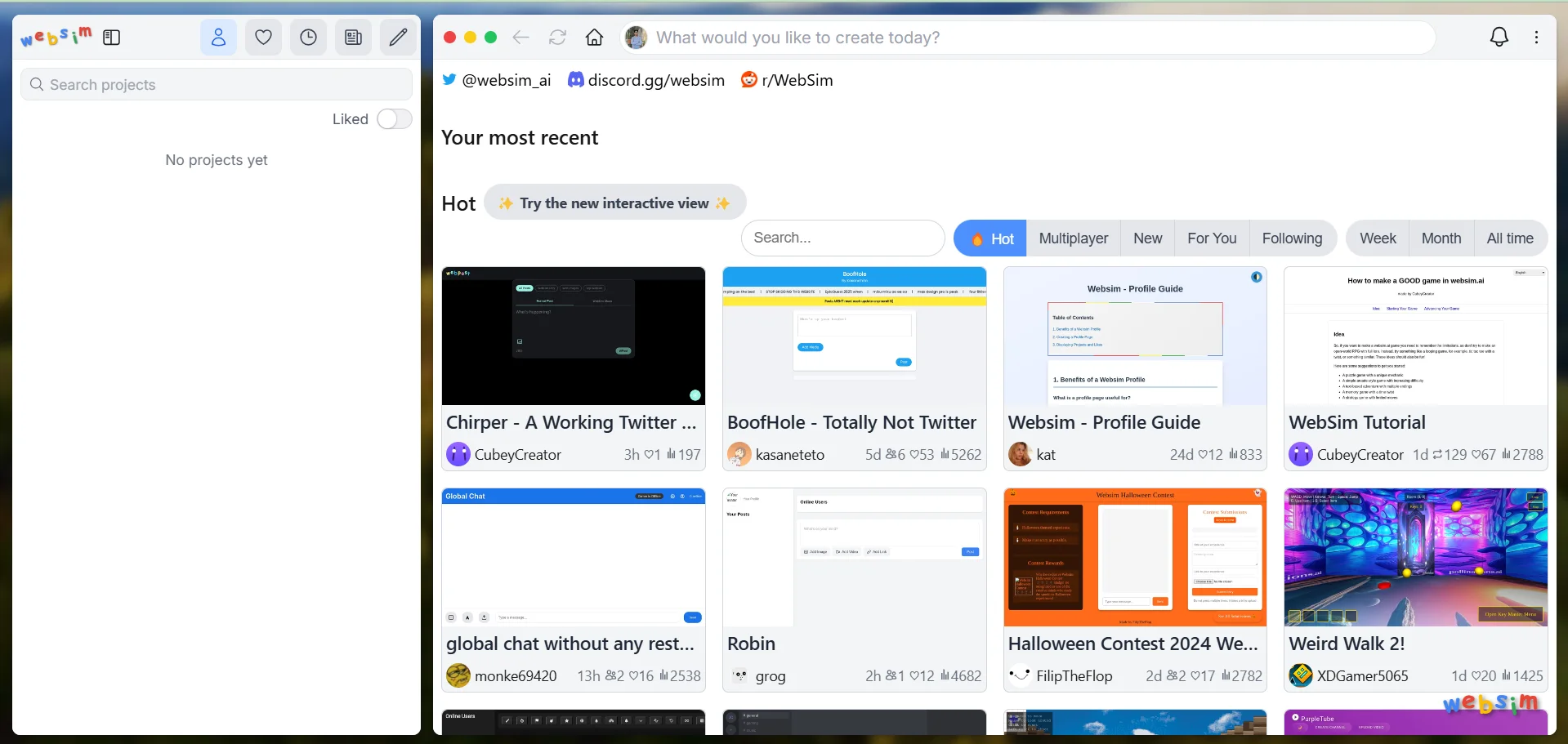Open the news feed icon
This screenshot has height=744, width=1568.
pos(353,38)
